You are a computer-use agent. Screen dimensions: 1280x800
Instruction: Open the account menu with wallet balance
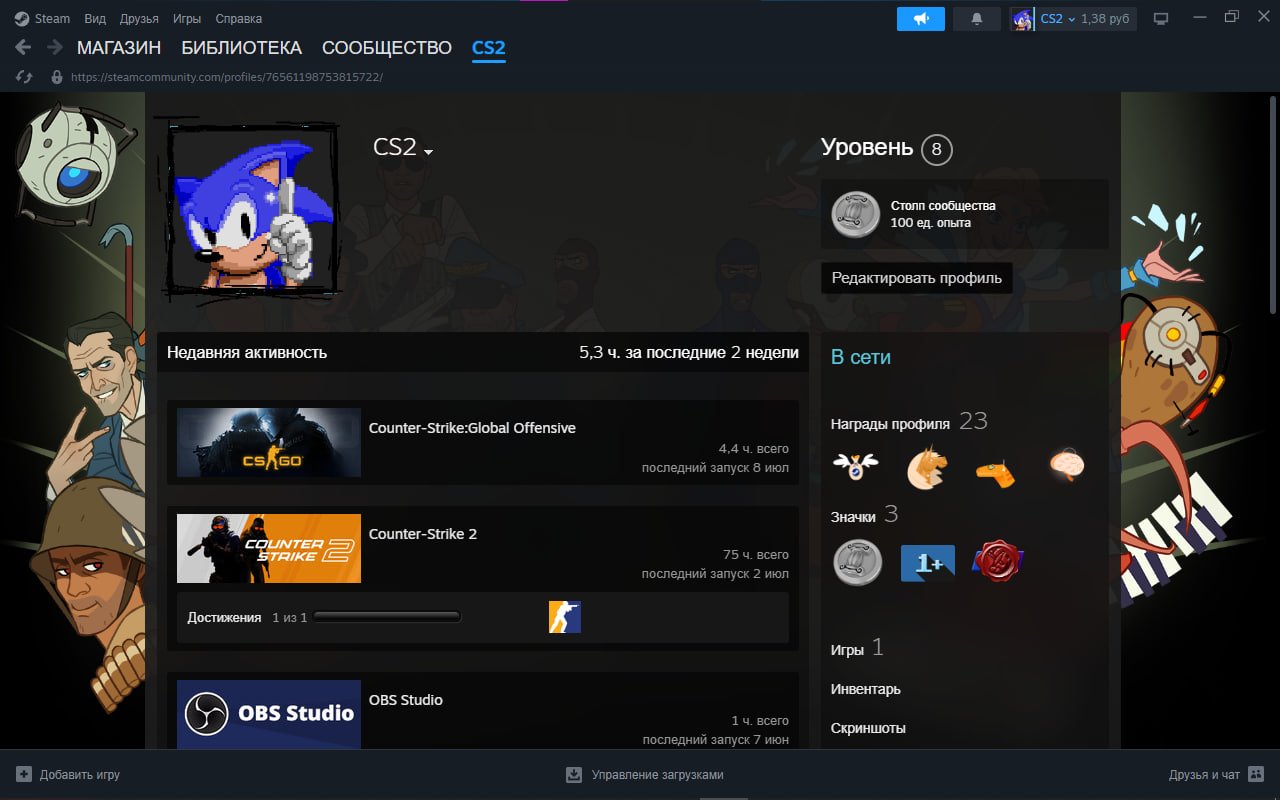point(1073,19)
